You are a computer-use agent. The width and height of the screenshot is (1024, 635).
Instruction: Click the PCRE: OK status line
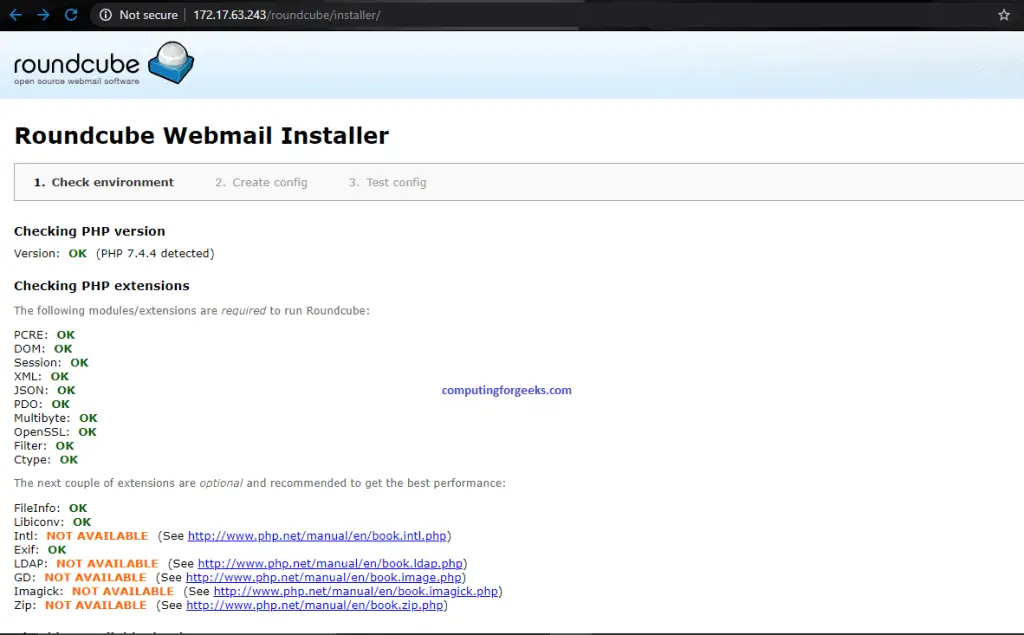[44, 335]
